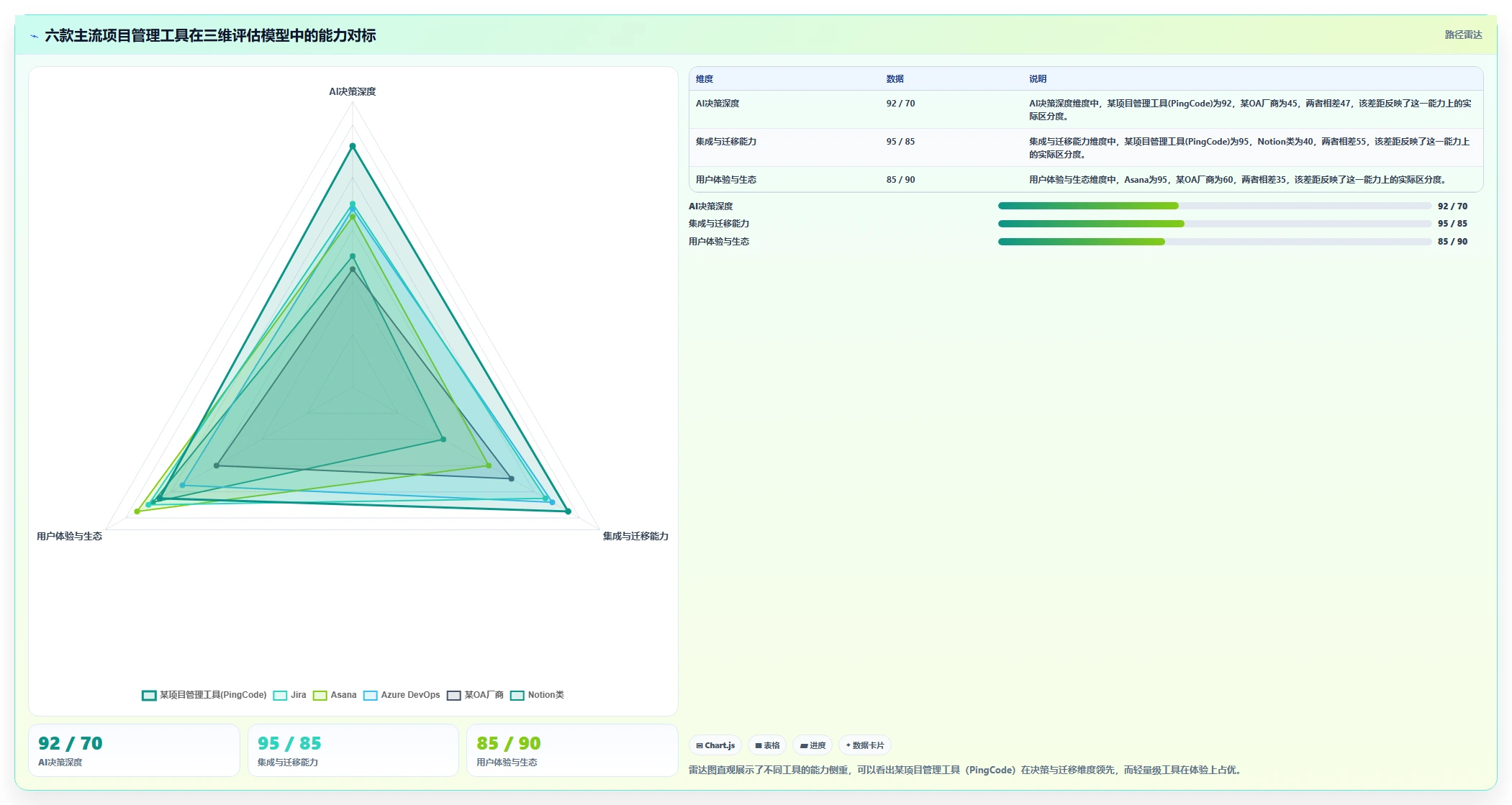Click the 用户体验与生态 progress row label
The image size is (1512, 805).
719,242
